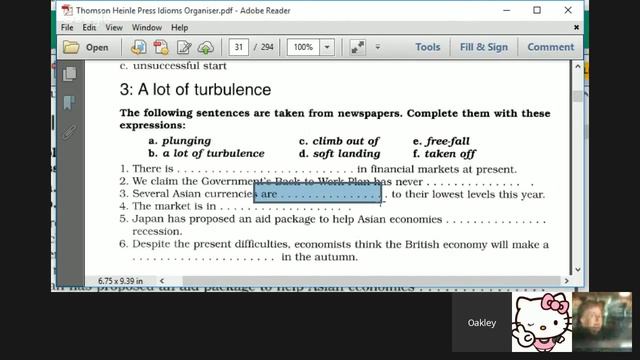Click the expression 'a. plunging'
The width and height of the screenshot is (640, 360).
[x=180, y=141]
